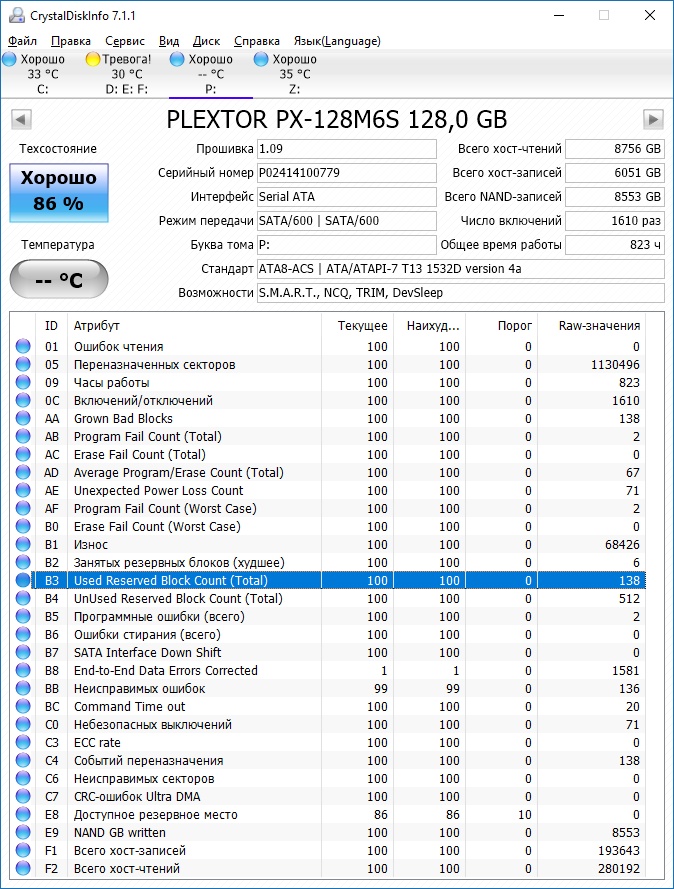Click status orb for Доступное резервное место row
The height and width of the screenshot is (889, 674).
coord(23,814)
